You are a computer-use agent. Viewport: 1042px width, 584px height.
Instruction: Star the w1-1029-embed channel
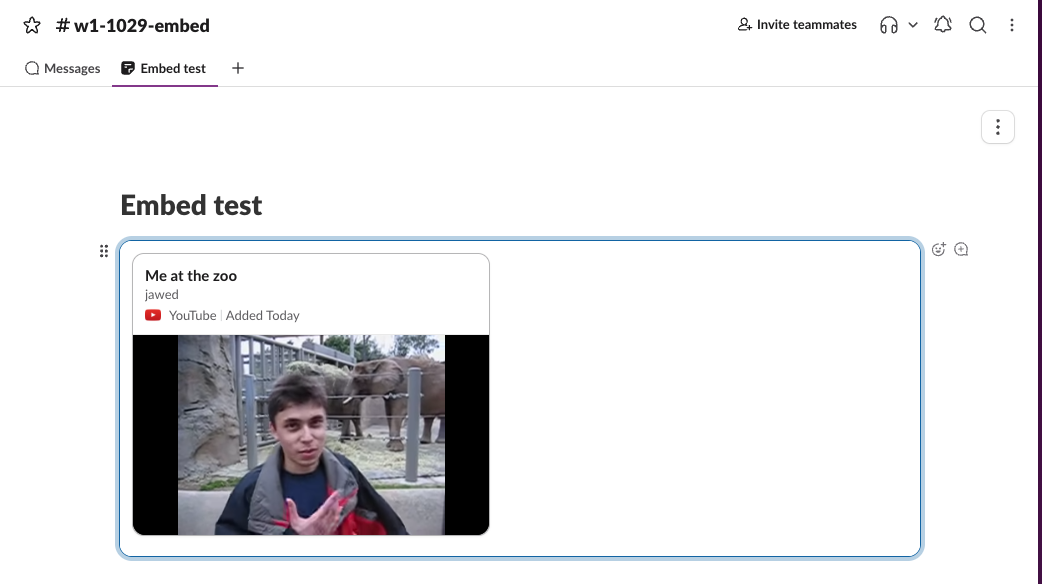[x=32, y=25]
